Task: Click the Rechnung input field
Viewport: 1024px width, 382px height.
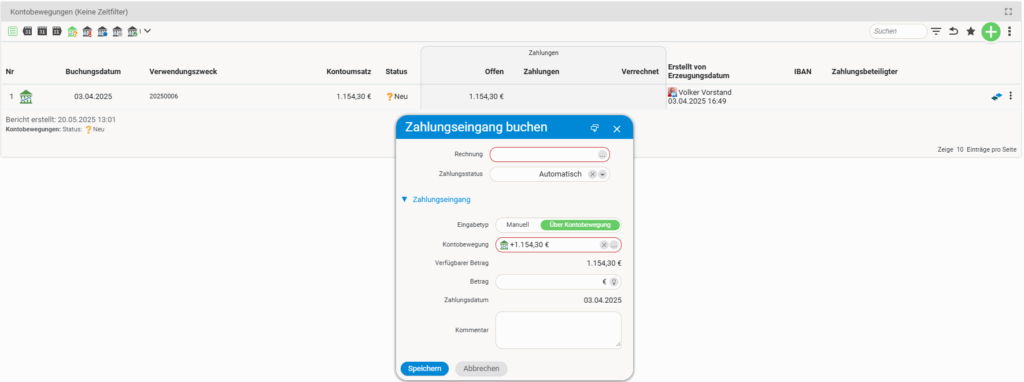Action: 550,155
